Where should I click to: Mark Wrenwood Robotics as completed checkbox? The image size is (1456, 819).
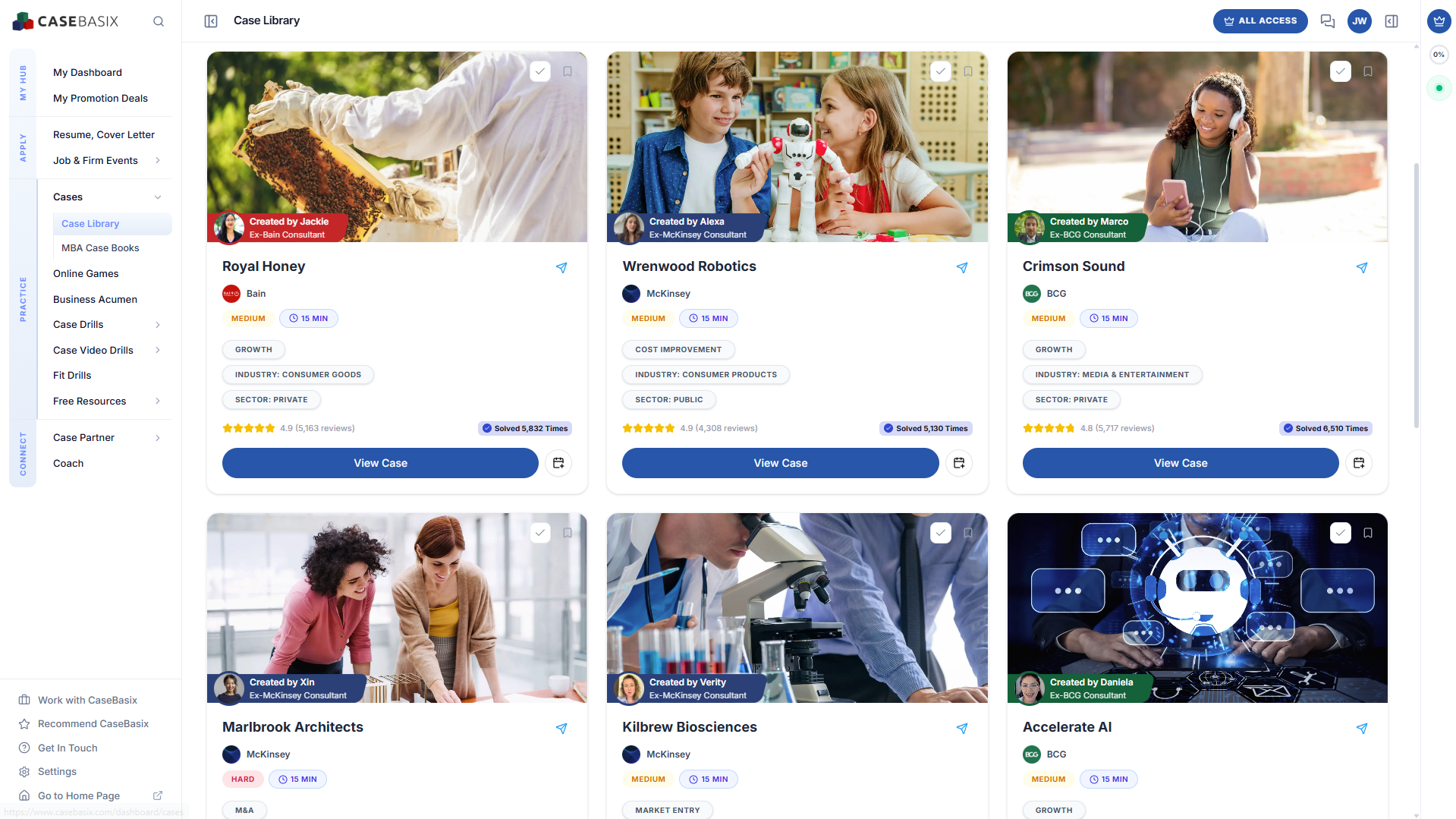coord(941,71)
